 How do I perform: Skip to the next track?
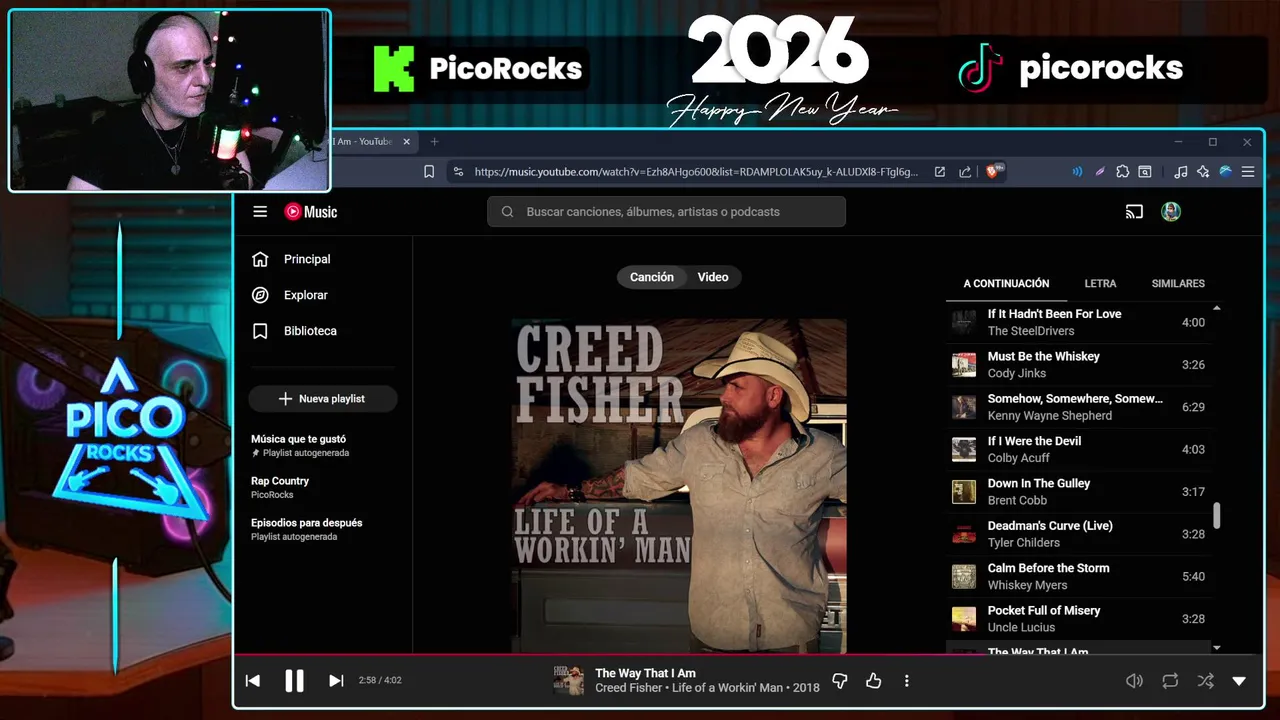pos(336,681)
